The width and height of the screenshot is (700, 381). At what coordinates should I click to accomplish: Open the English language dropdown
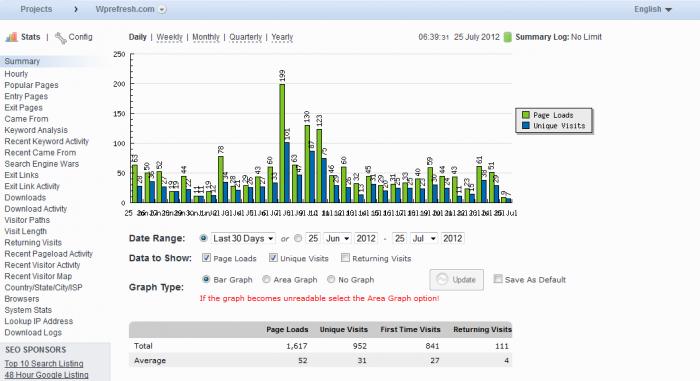[653, 9]
